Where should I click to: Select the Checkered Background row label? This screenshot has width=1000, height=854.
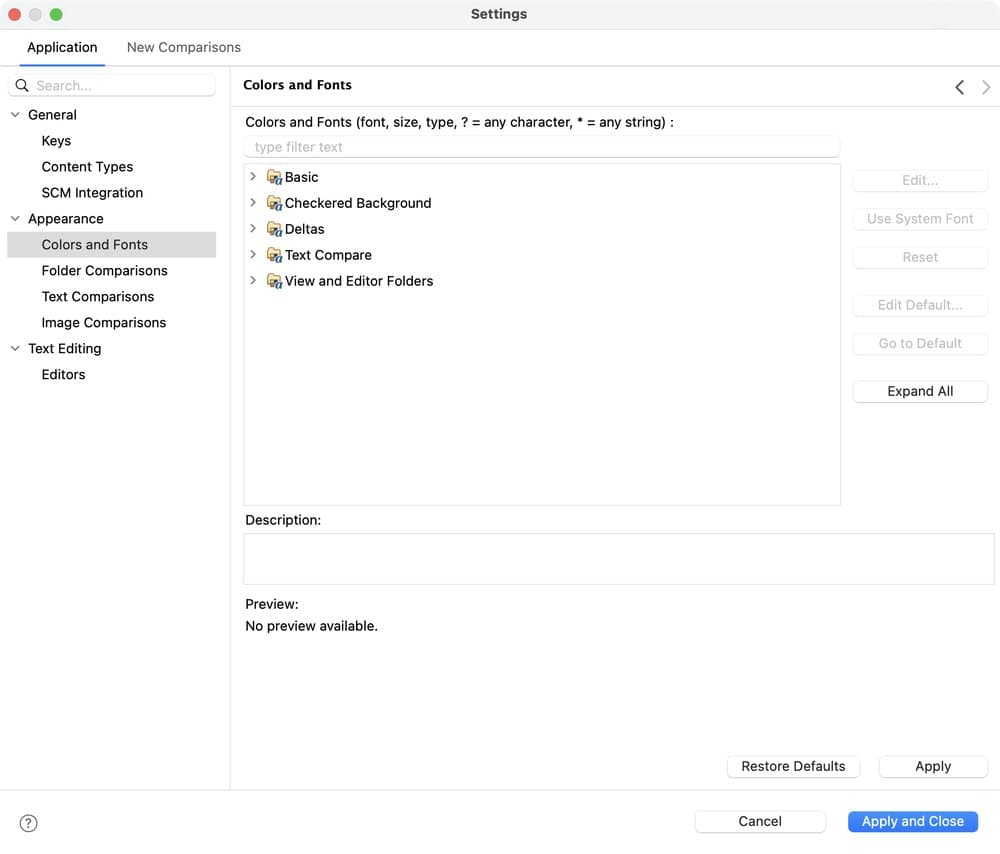coord(358,203)
